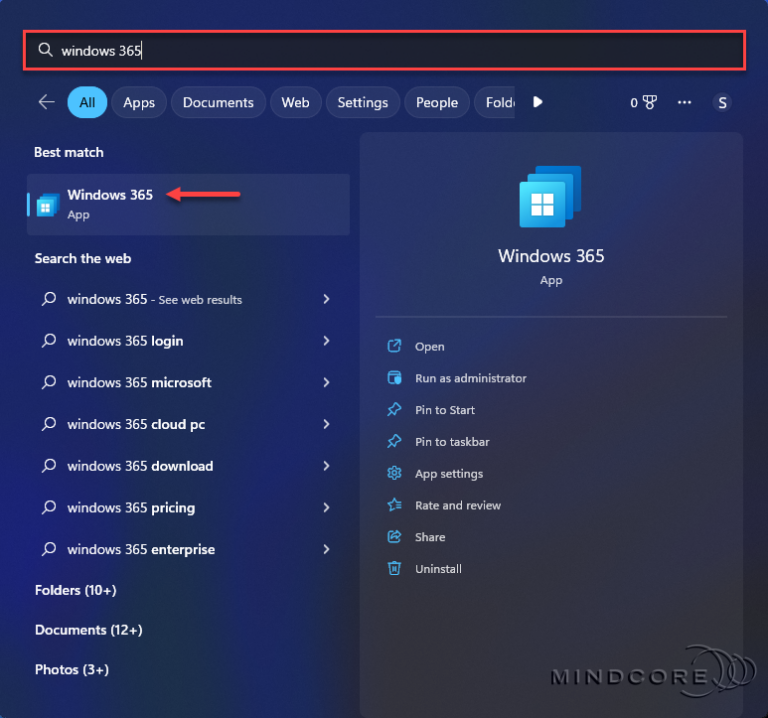The image size is (768, 718).
Task: Click the App settings gear icon
Action: 394,473
